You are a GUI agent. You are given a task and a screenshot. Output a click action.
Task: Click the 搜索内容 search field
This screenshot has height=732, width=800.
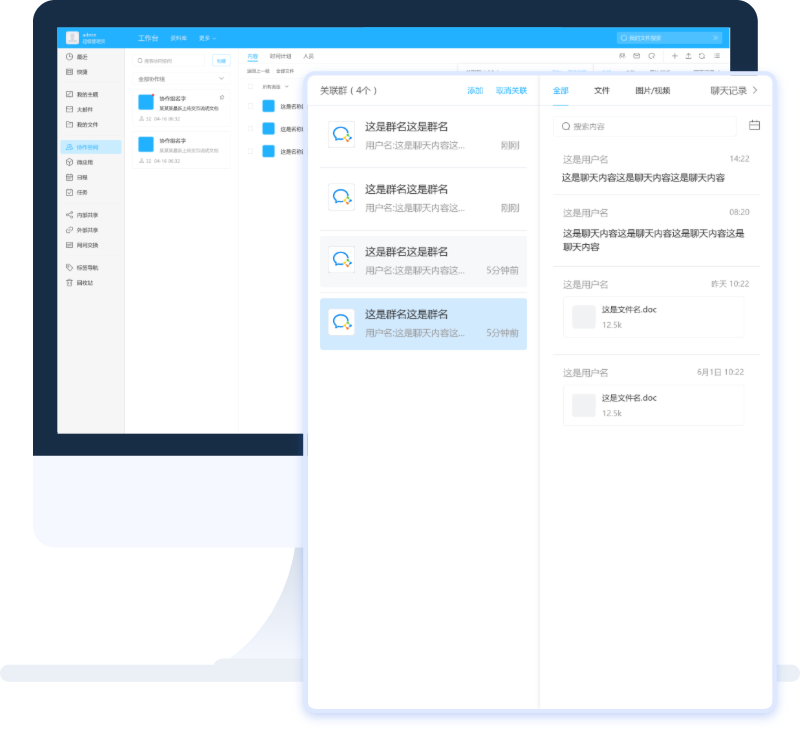[645, 127]
